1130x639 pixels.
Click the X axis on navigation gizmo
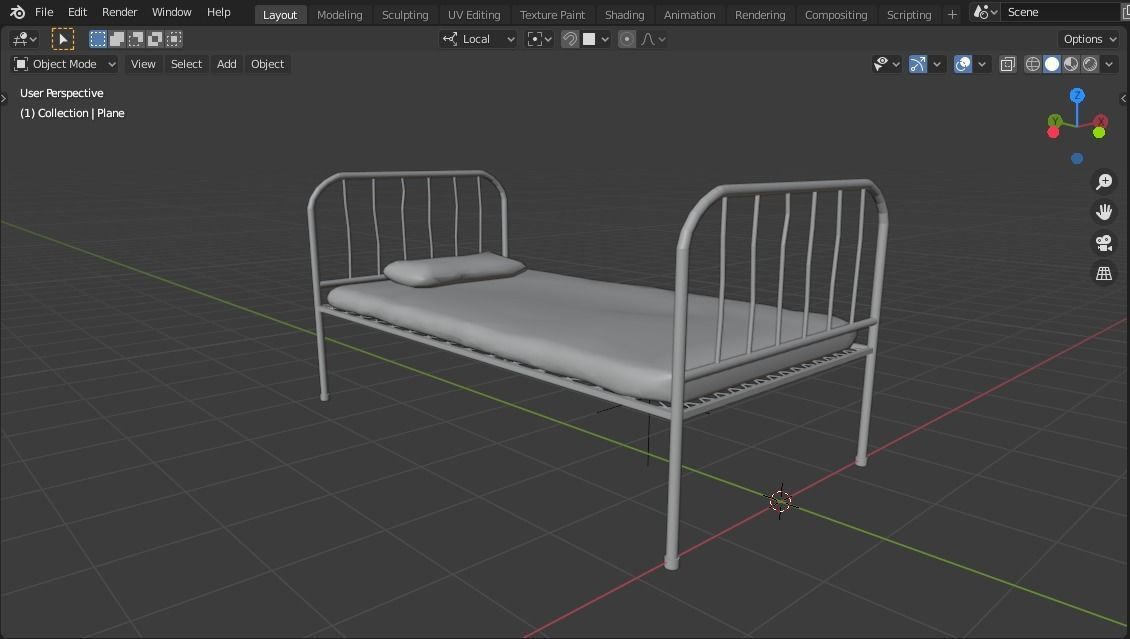1100,120
